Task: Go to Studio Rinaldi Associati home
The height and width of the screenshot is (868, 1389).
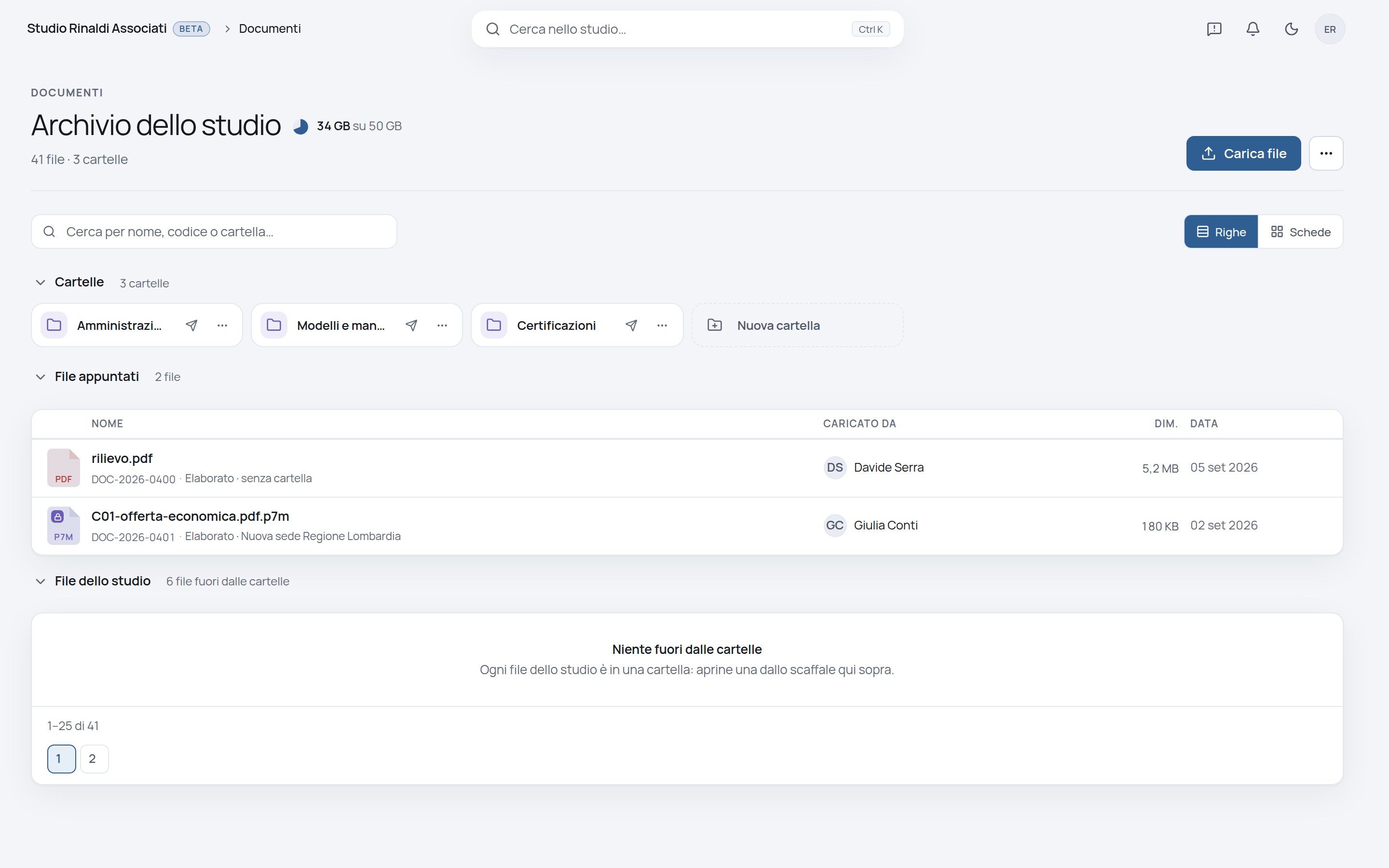Action: [x=97, y=29]
